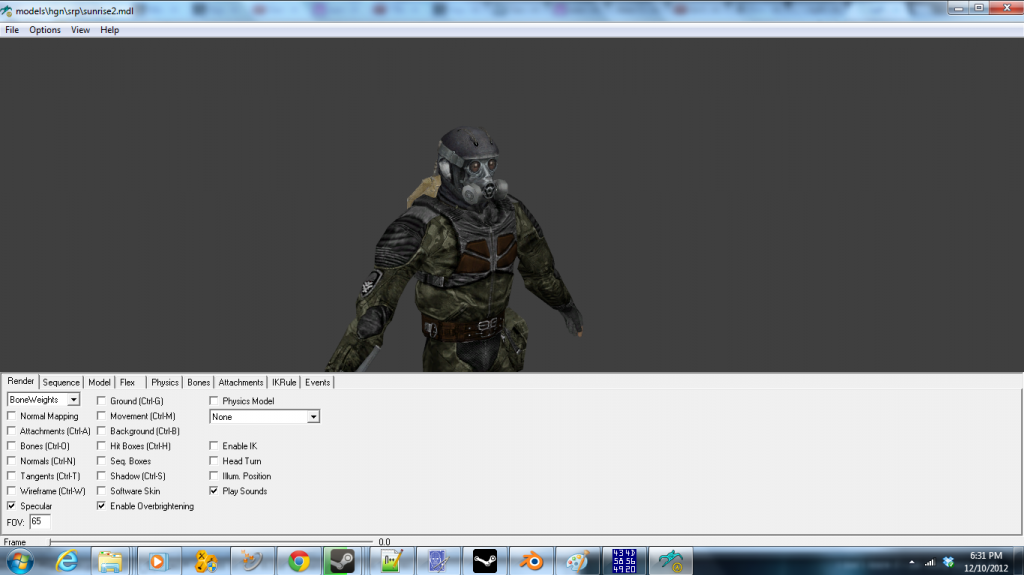Open the black Source SDK Steam icon
The height and width of the screenshot is (575, 1024).
pos(485,561)
